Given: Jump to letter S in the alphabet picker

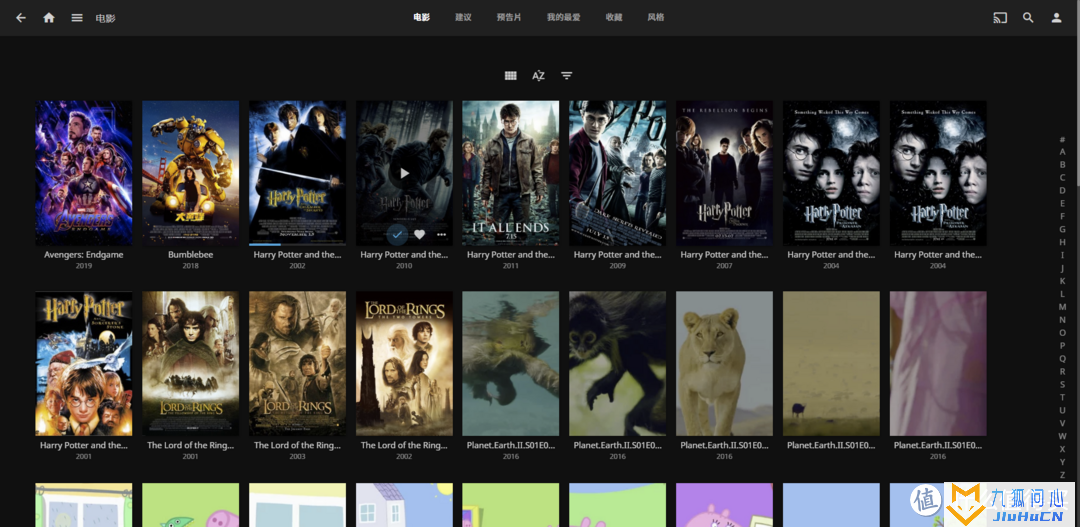Looking at the screenshot, I should click(x=1063, y=384).
